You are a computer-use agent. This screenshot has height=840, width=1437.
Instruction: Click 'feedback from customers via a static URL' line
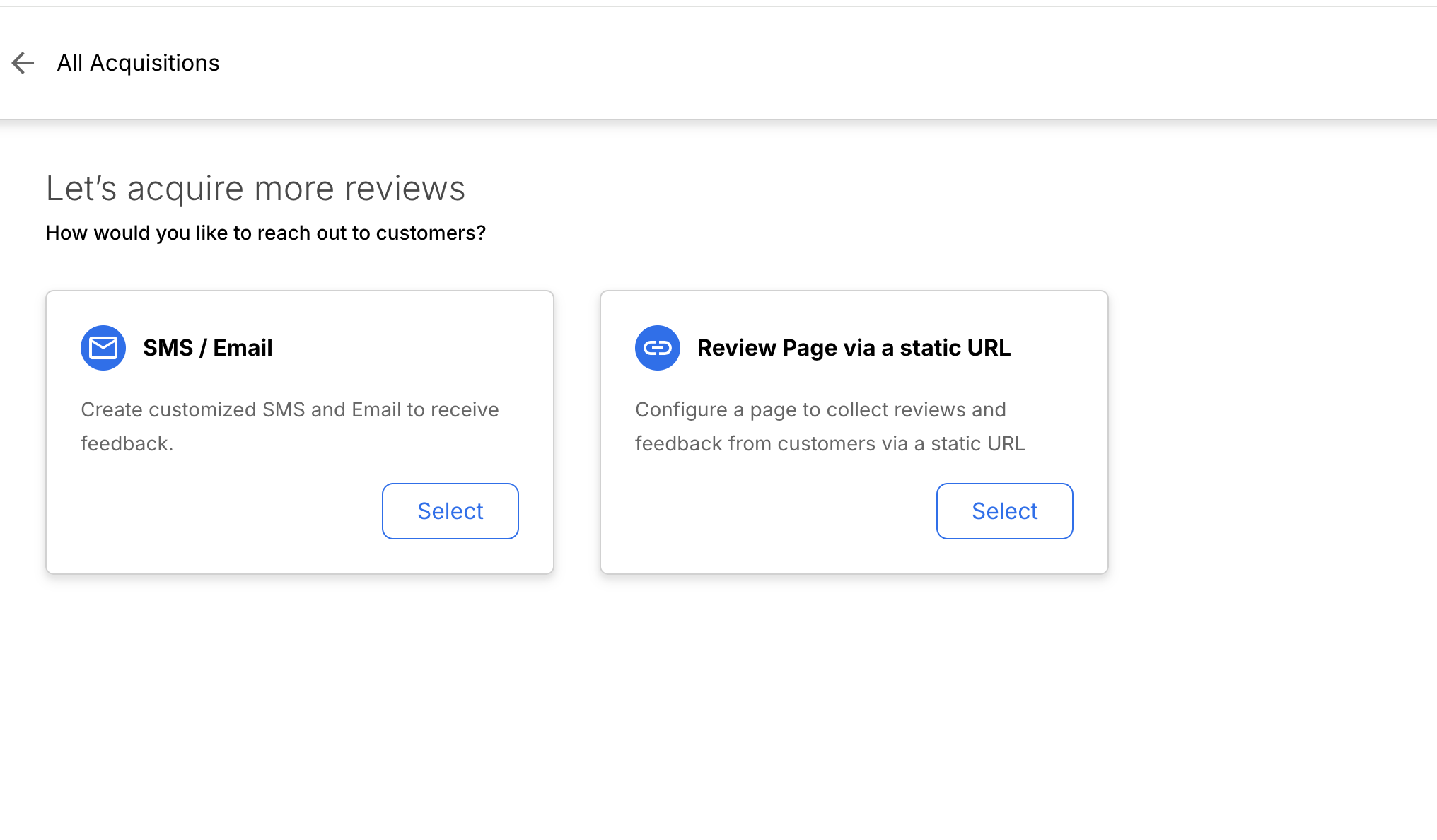click(x=830, y=444)
